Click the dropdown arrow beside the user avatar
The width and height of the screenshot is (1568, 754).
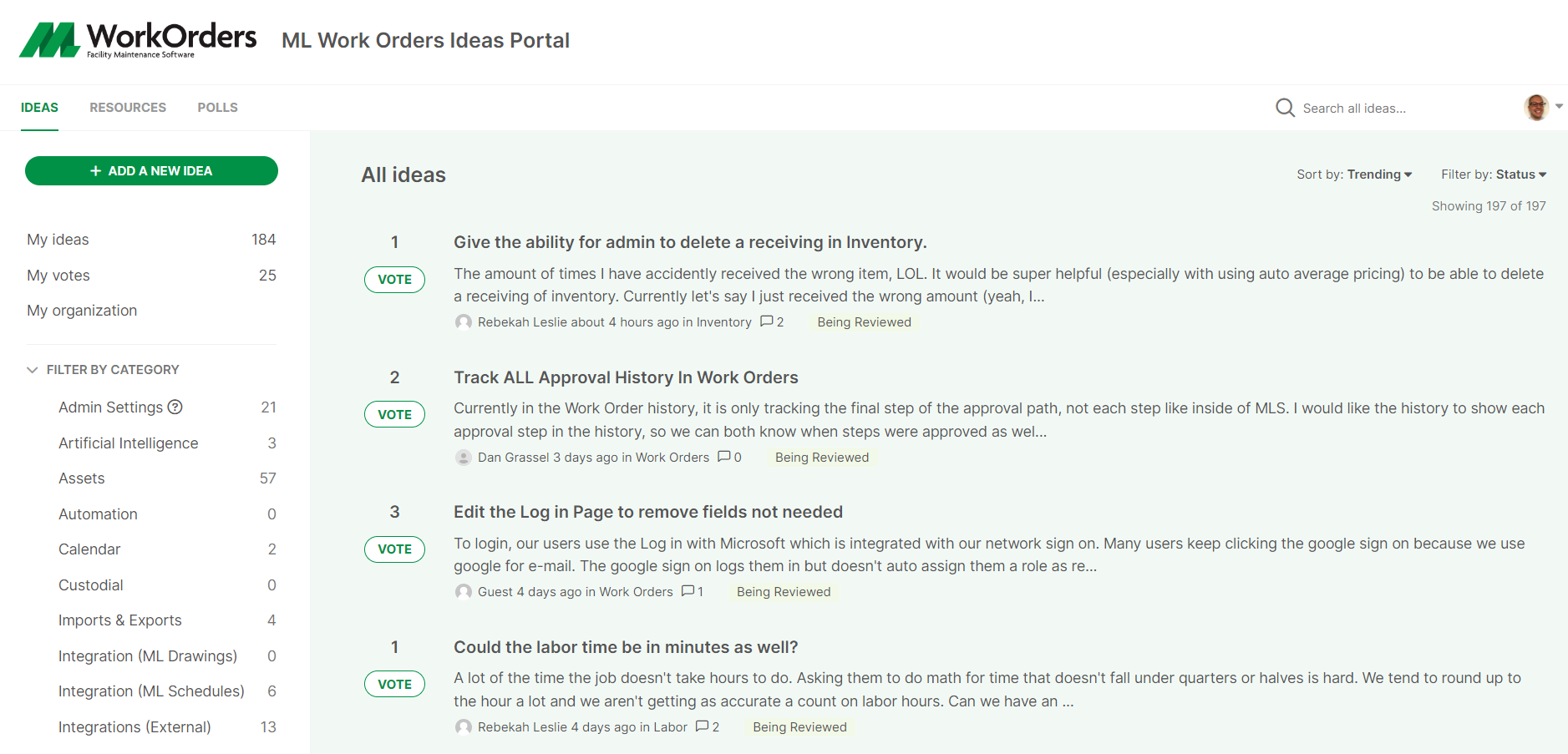point(1559,106)
